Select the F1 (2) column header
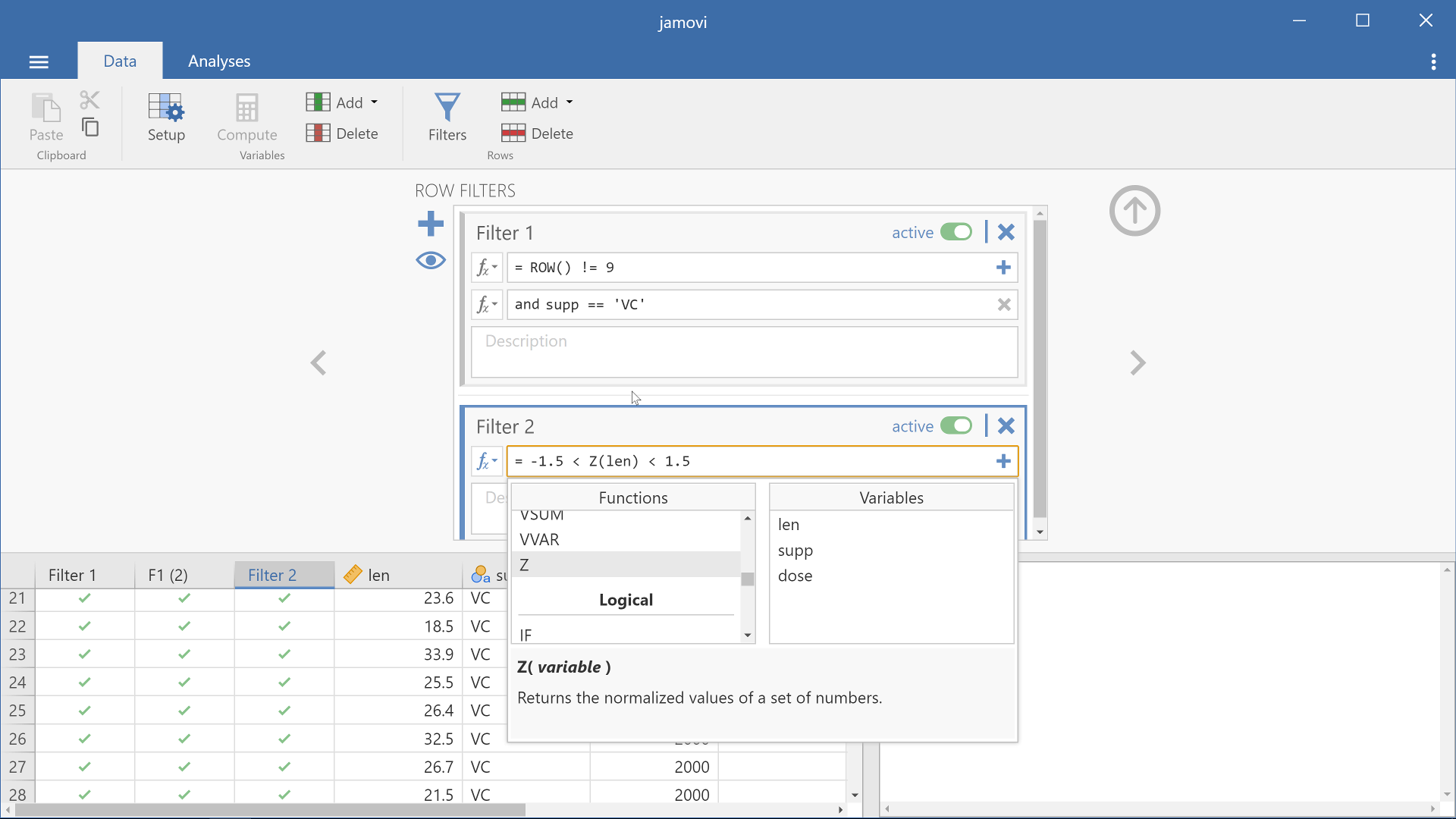 (184, 575)
